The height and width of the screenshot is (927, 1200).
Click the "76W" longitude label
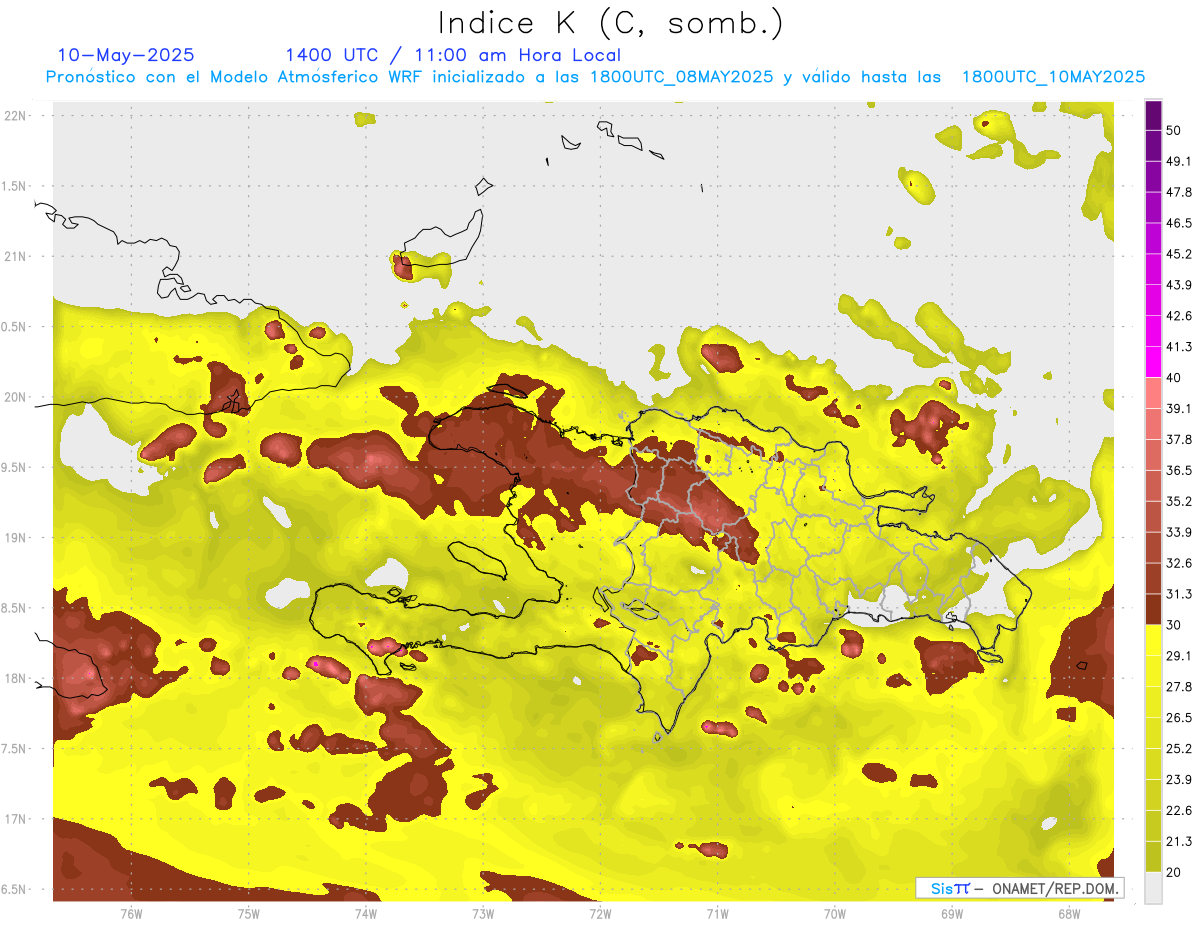[x=131, y=913]
